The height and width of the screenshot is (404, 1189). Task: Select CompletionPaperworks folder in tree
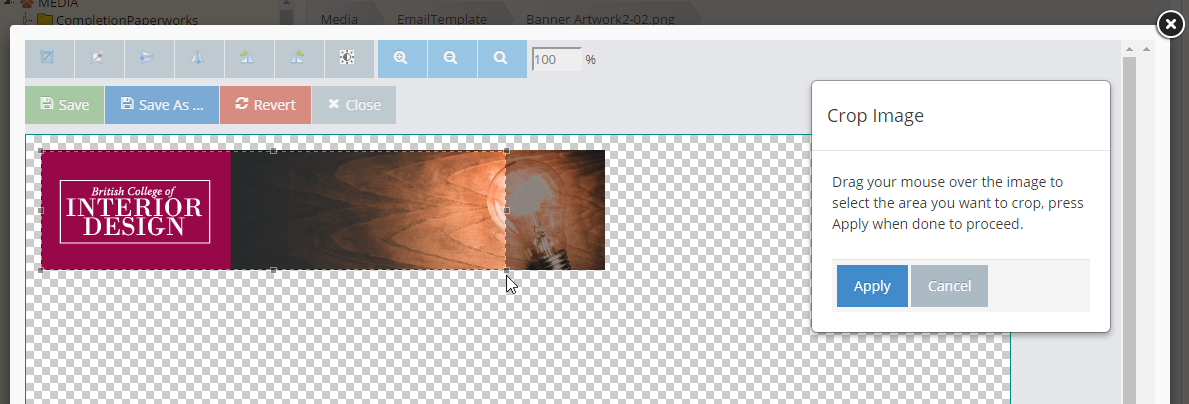click(x=127, y=20)
